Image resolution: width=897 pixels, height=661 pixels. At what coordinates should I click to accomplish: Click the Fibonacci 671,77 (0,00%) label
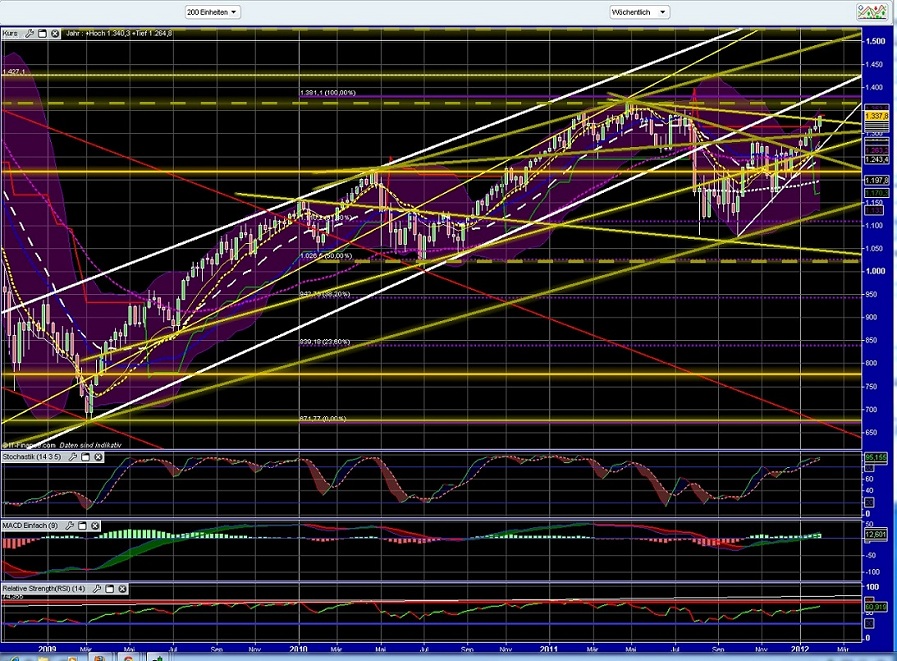click(x=323, y=419)
